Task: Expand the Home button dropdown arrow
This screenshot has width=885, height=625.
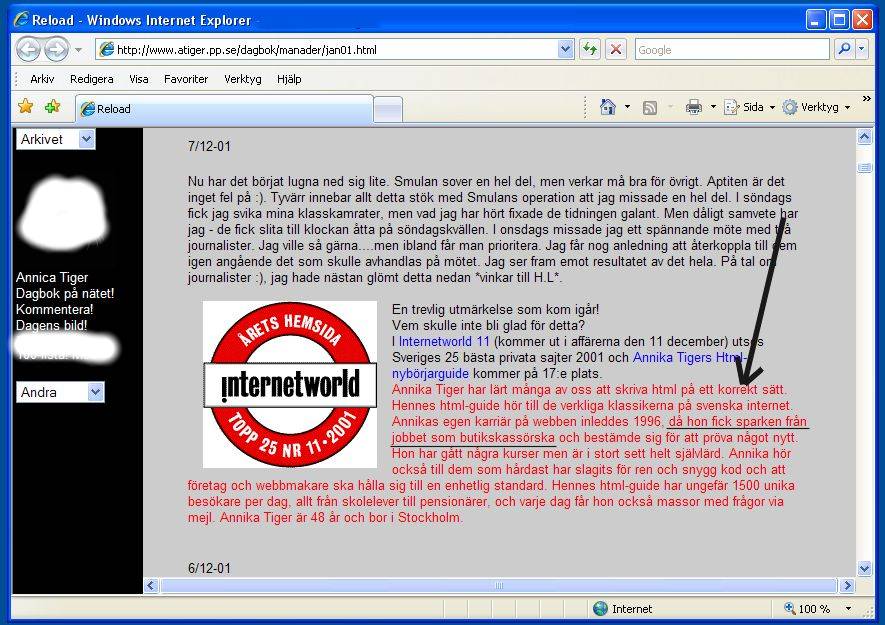Action: pos(627,107)
